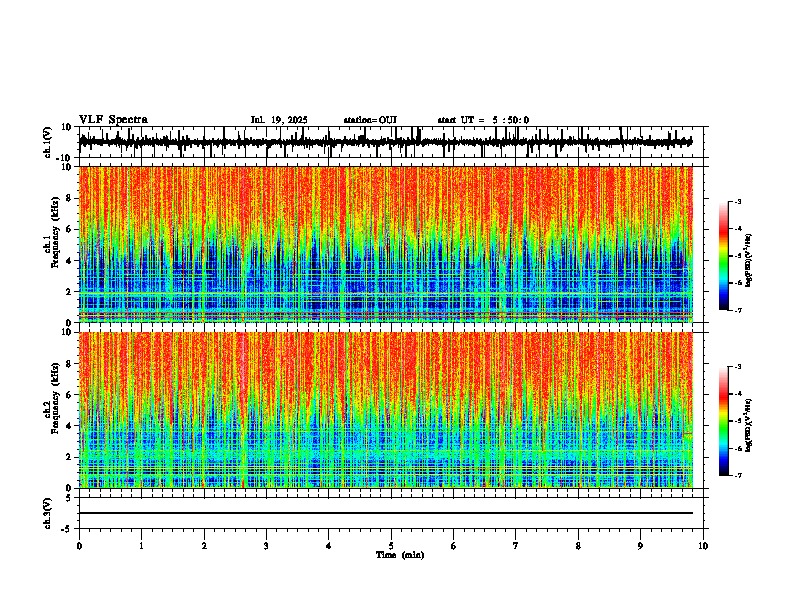Click the ch.1 voltage waveform trace panel
The image size is (792, 612).
point(391,142)
